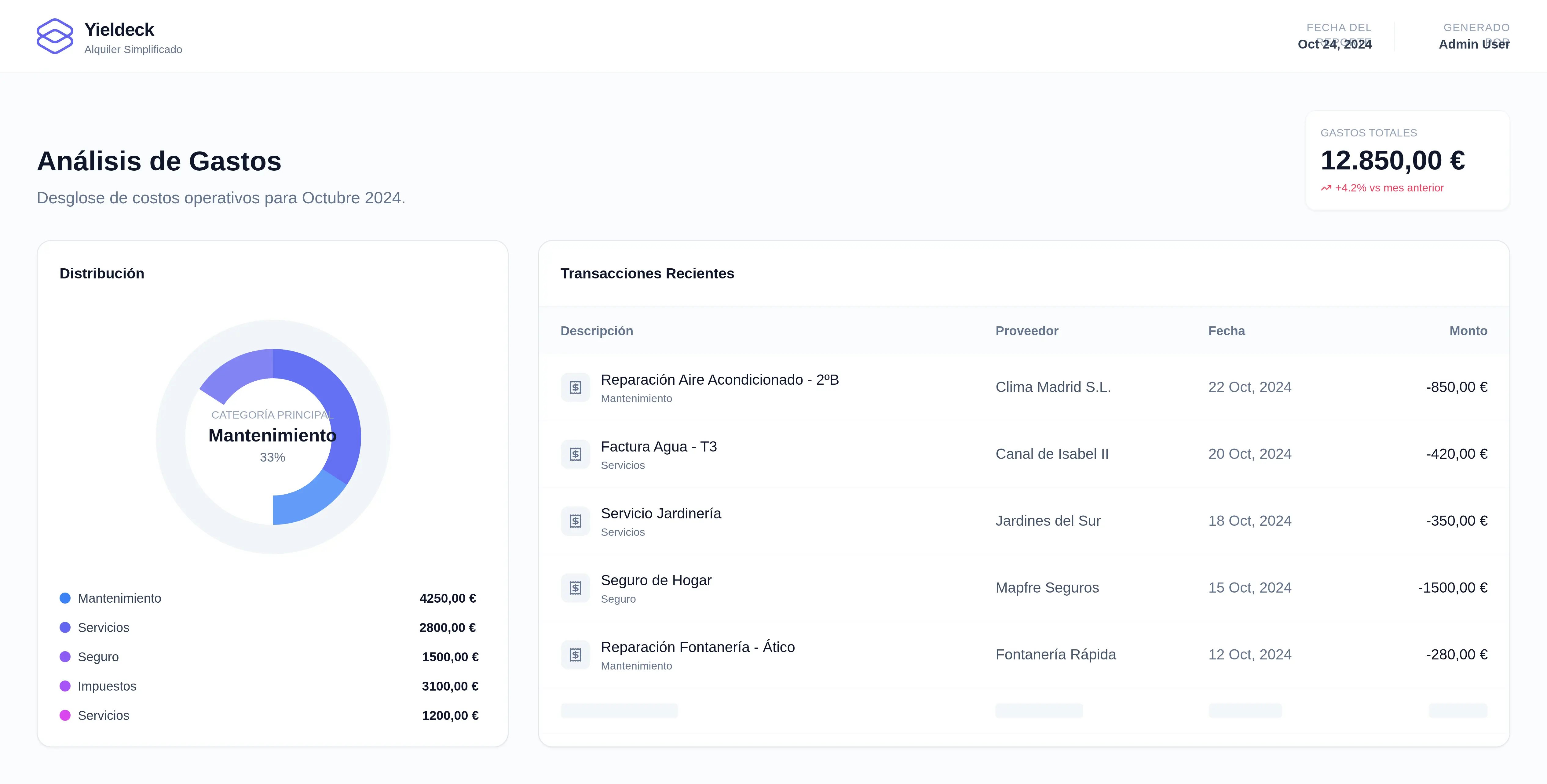This screenshot has width=1547, height=784.
Task: Open the Seguro de Hogar transaction
Action: (656, 580)
